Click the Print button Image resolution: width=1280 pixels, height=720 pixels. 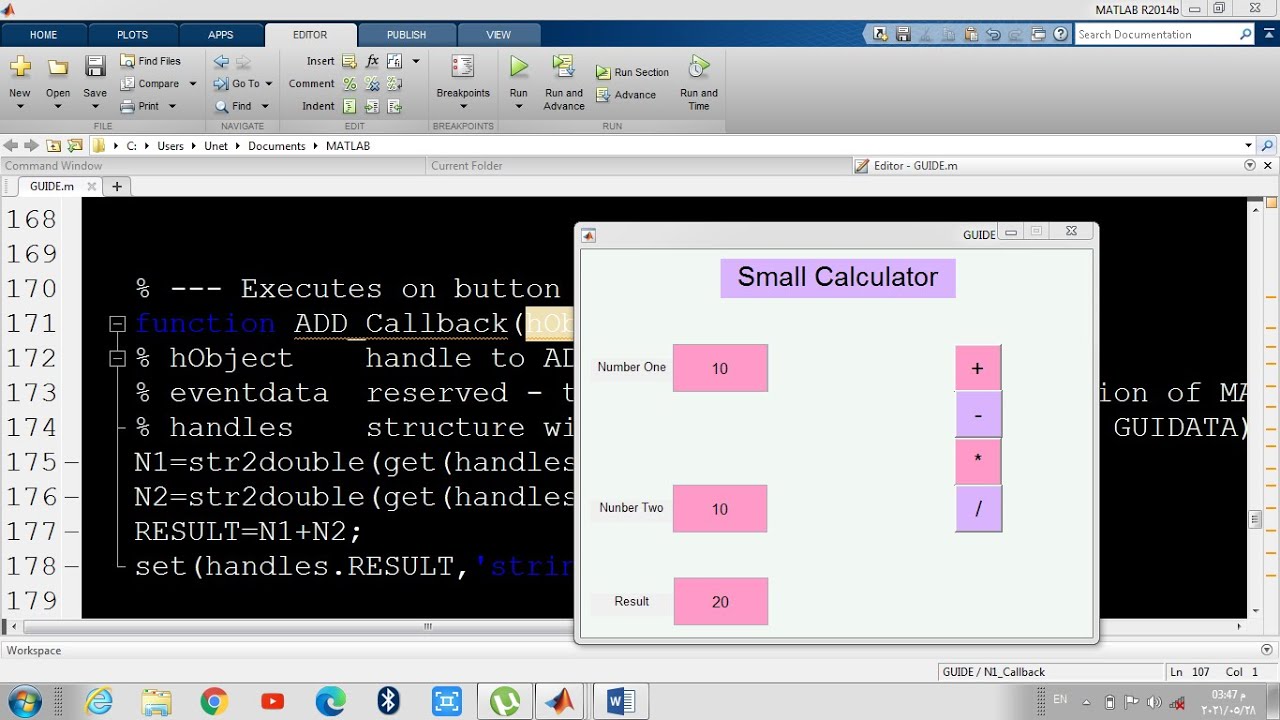coord(140,106)
